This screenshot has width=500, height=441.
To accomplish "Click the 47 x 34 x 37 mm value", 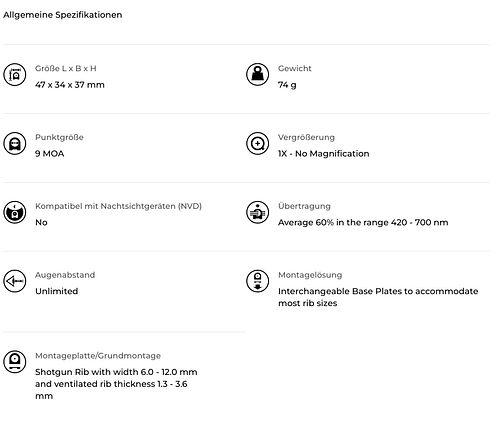I will 70,85.
